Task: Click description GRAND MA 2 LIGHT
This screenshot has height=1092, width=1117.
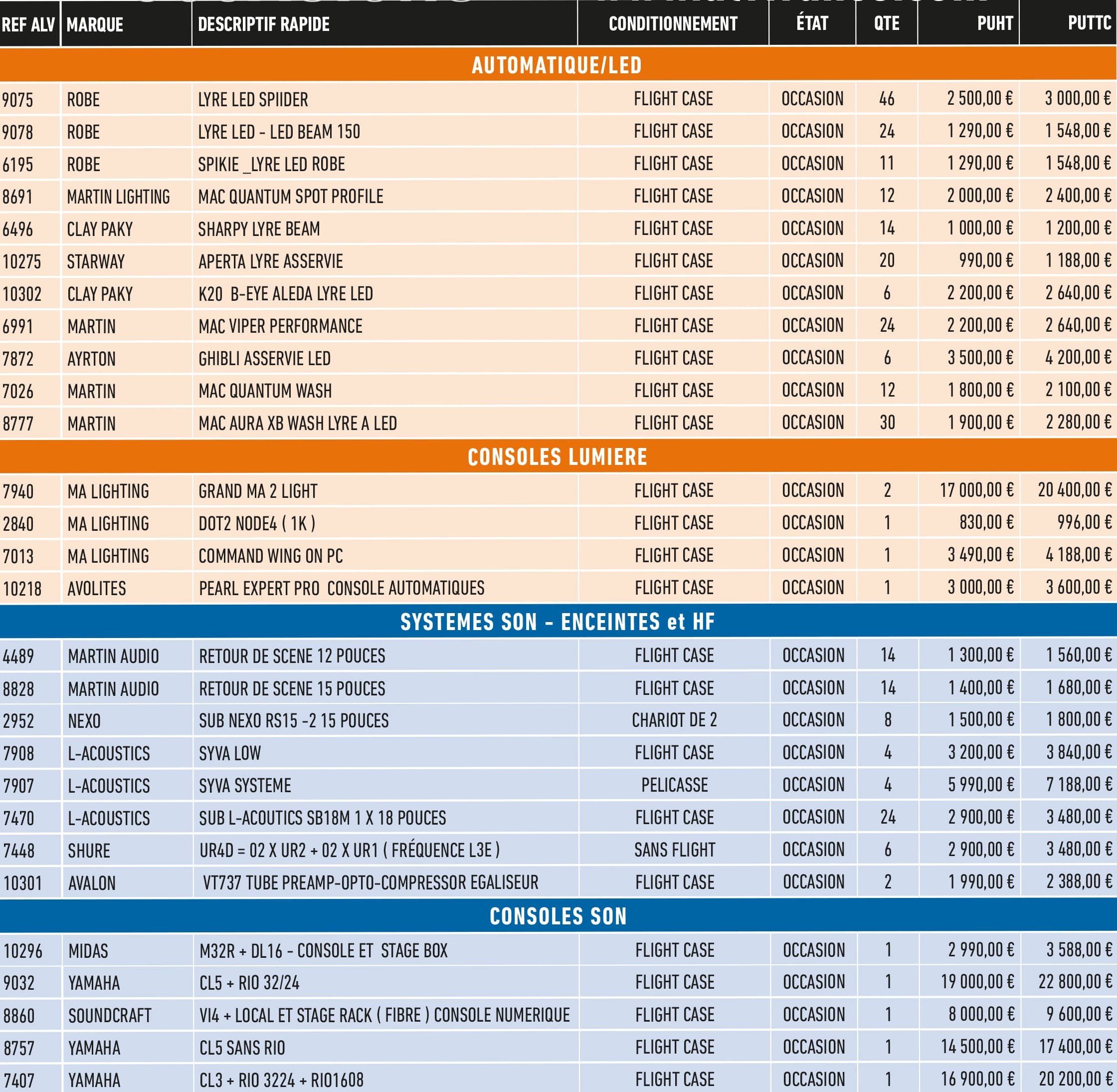Action: click(258, 491)
